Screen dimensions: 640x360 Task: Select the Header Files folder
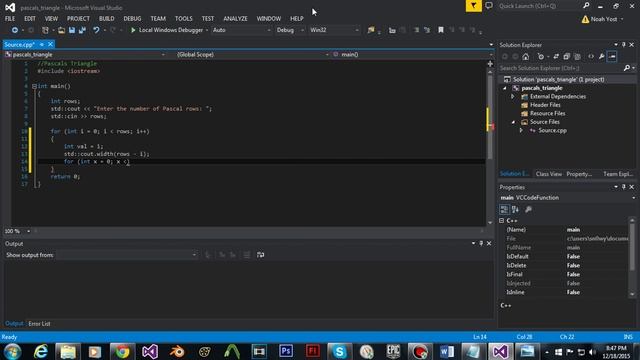coord(545,105)
